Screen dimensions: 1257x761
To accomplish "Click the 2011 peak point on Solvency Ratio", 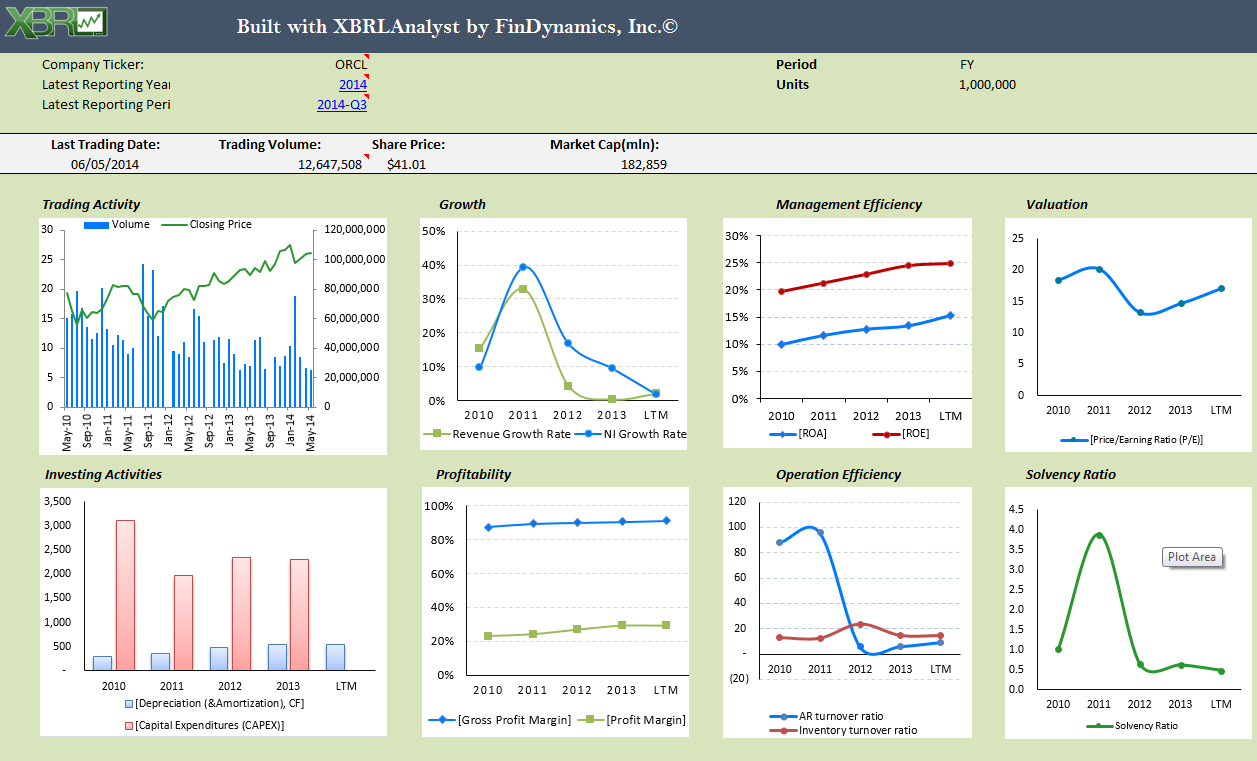I will coord(1098,536).
